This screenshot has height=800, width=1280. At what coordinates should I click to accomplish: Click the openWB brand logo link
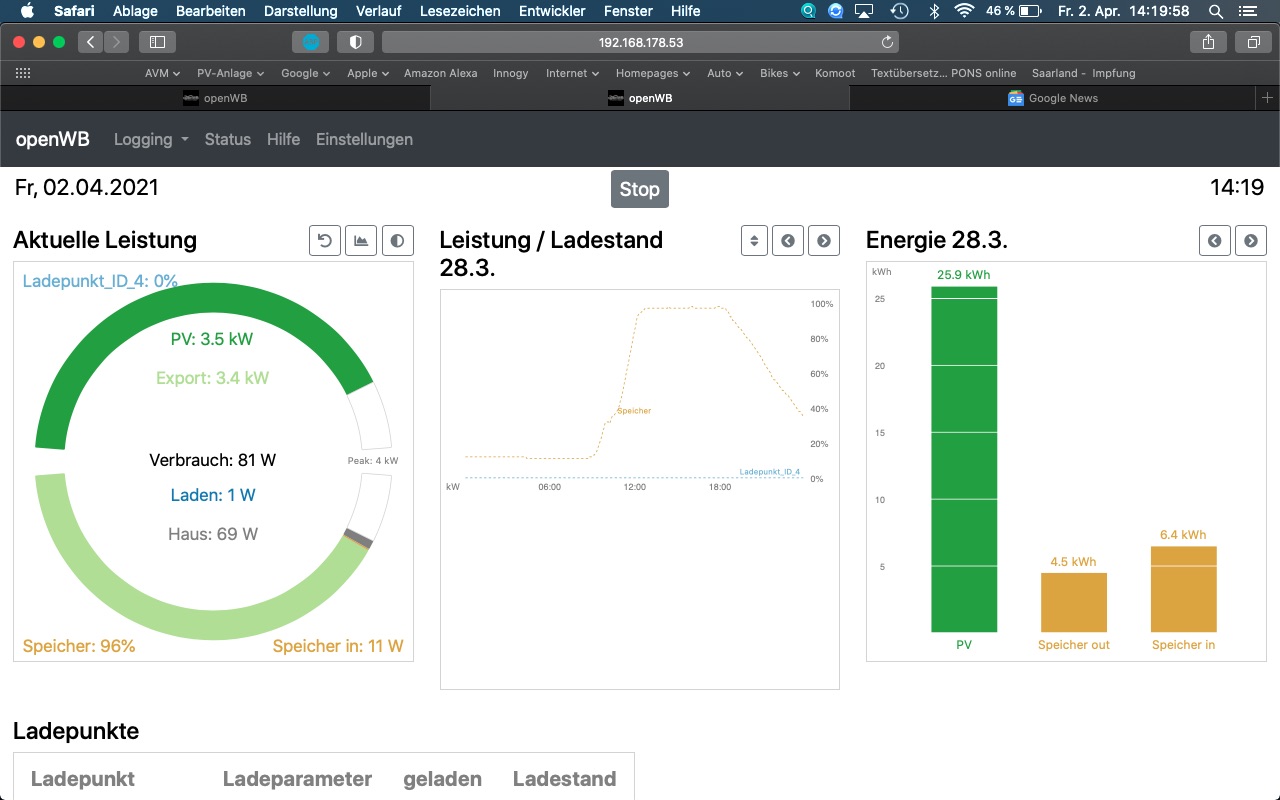pyautogui.click(x=53, y=140)
